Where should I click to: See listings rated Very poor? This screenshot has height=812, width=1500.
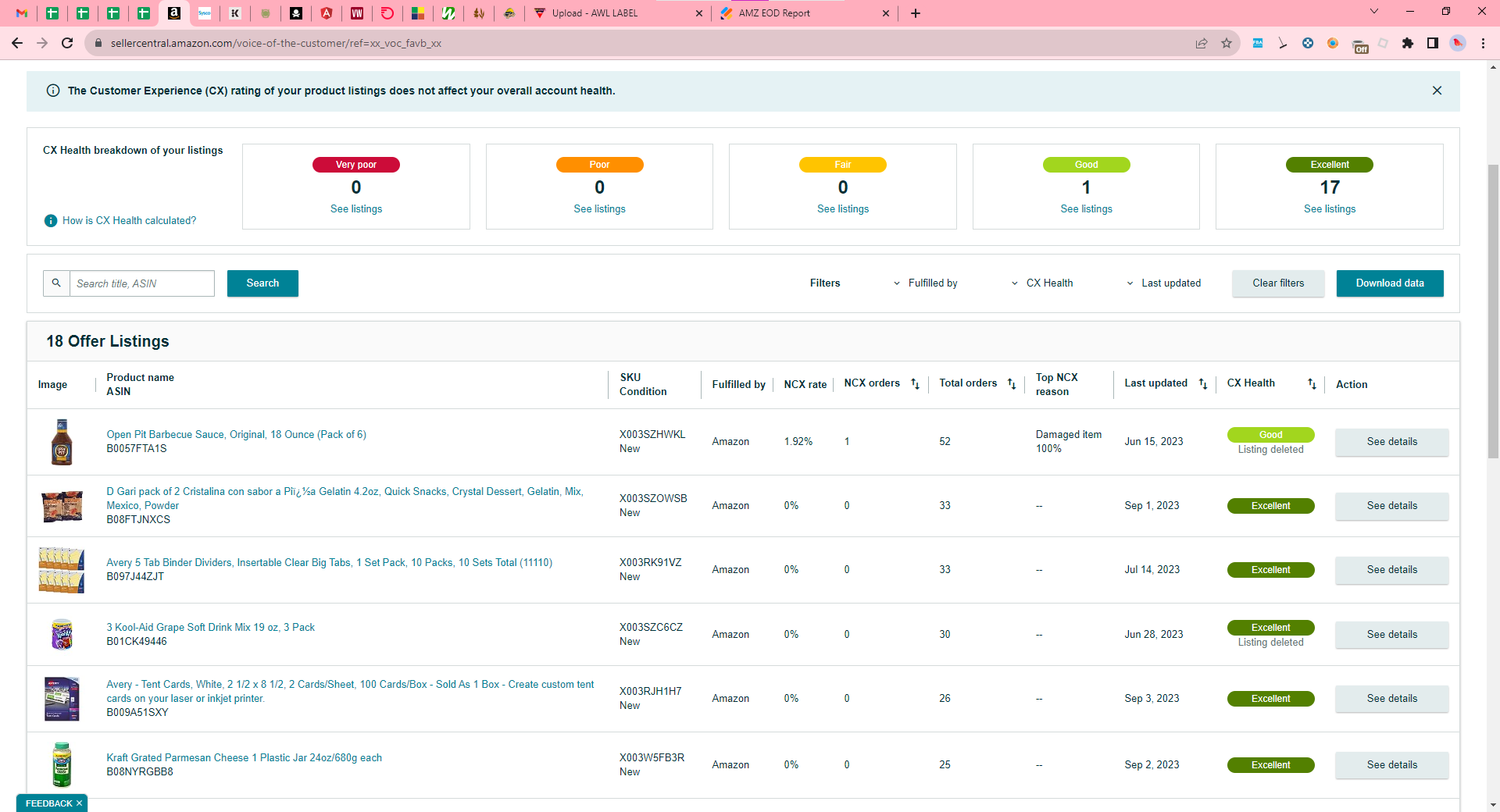[x=356, y=209]
